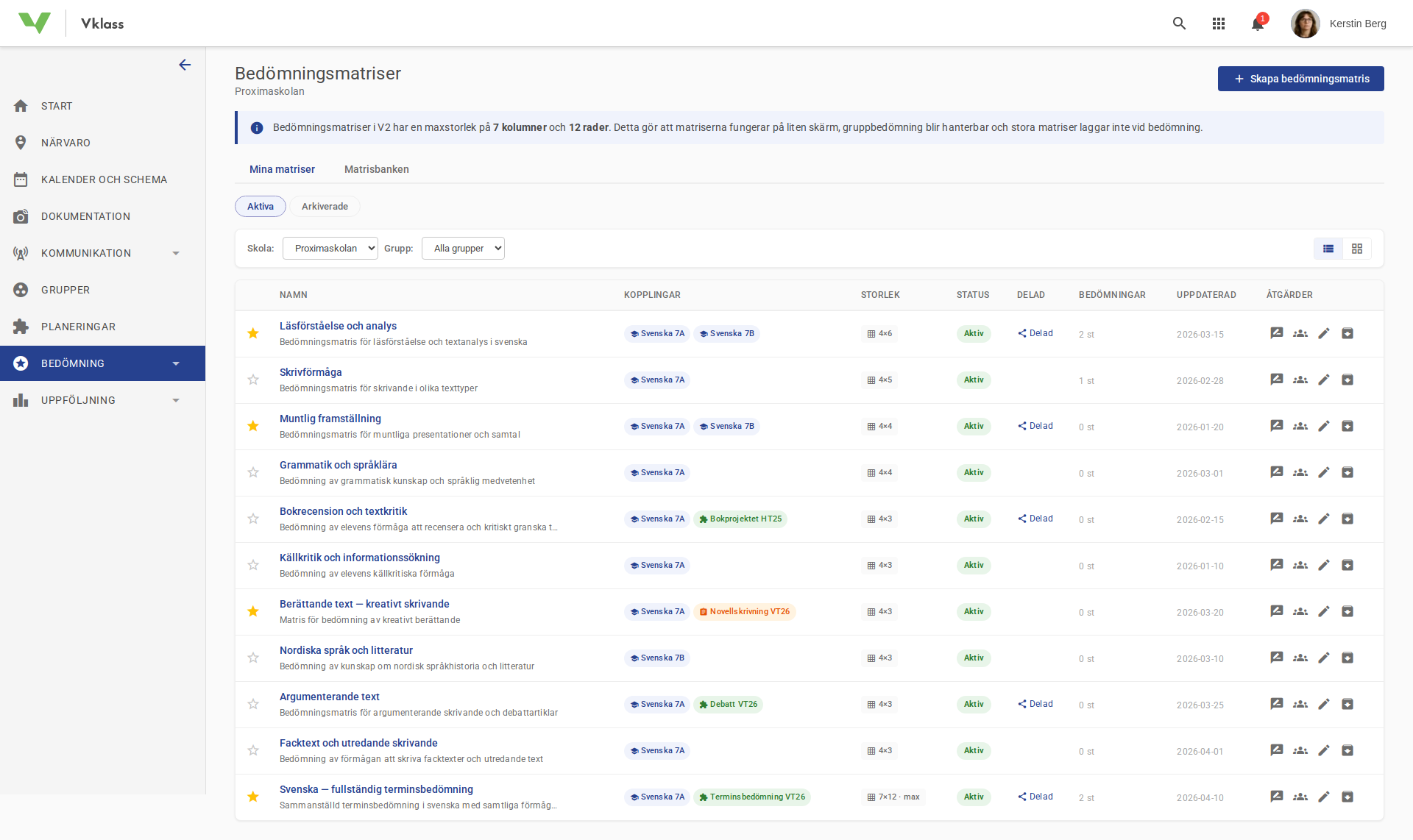
Task: Click assess icon for Argumenterande text
Action: click(1277, 704)
